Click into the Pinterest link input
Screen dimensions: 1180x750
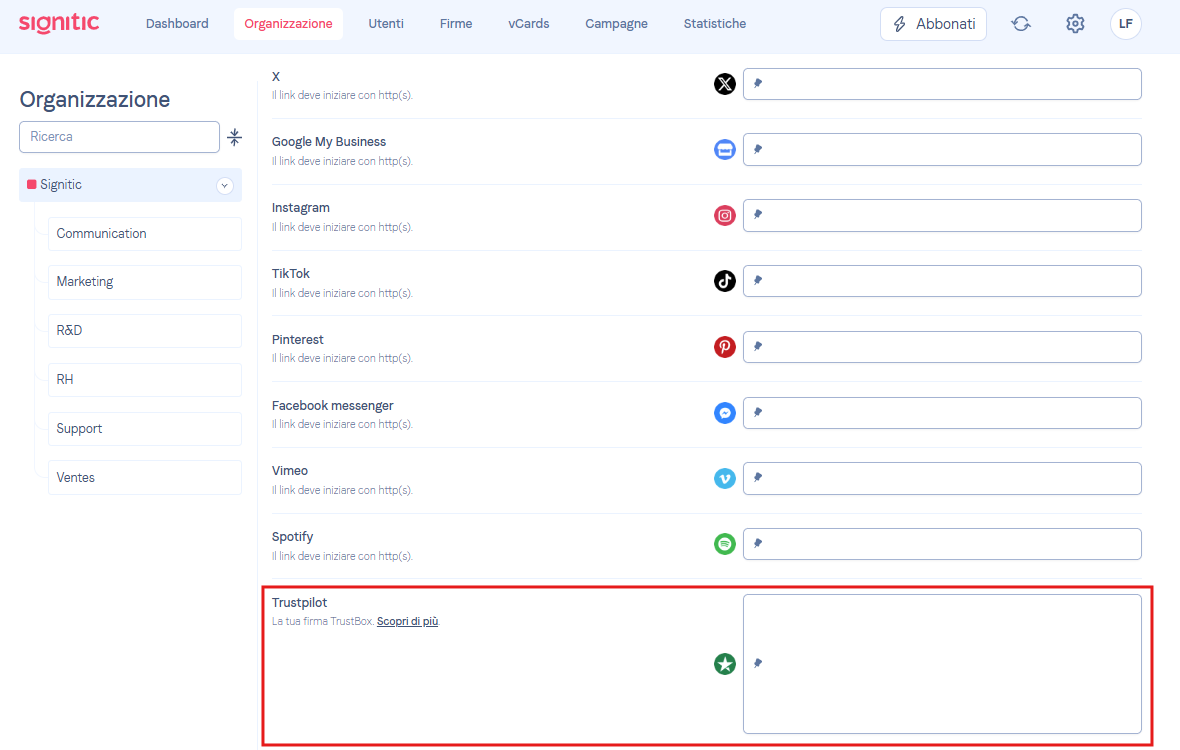point(942,347)
